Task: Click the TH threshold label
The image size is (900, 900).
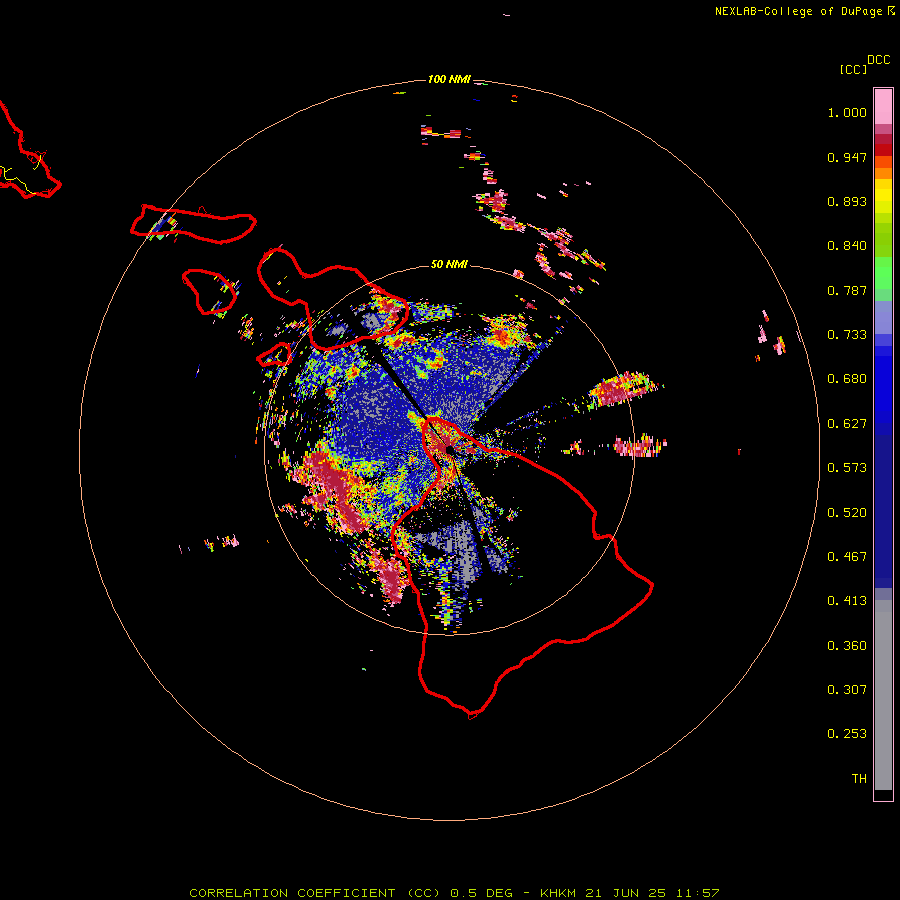Action: tap(859, 779)
